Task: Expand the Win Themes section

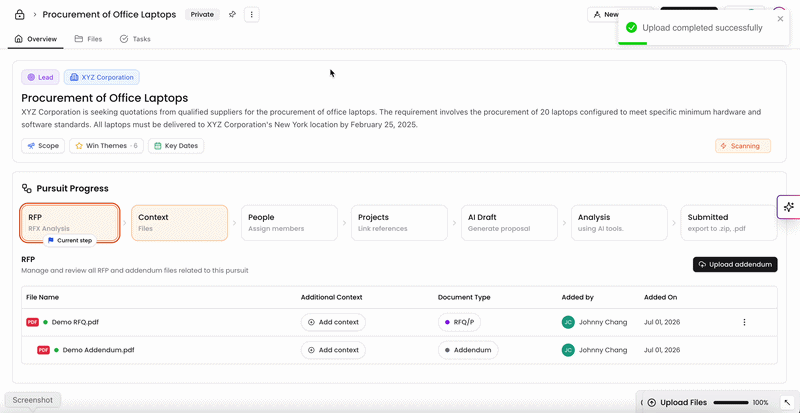Action: [107, 145]
